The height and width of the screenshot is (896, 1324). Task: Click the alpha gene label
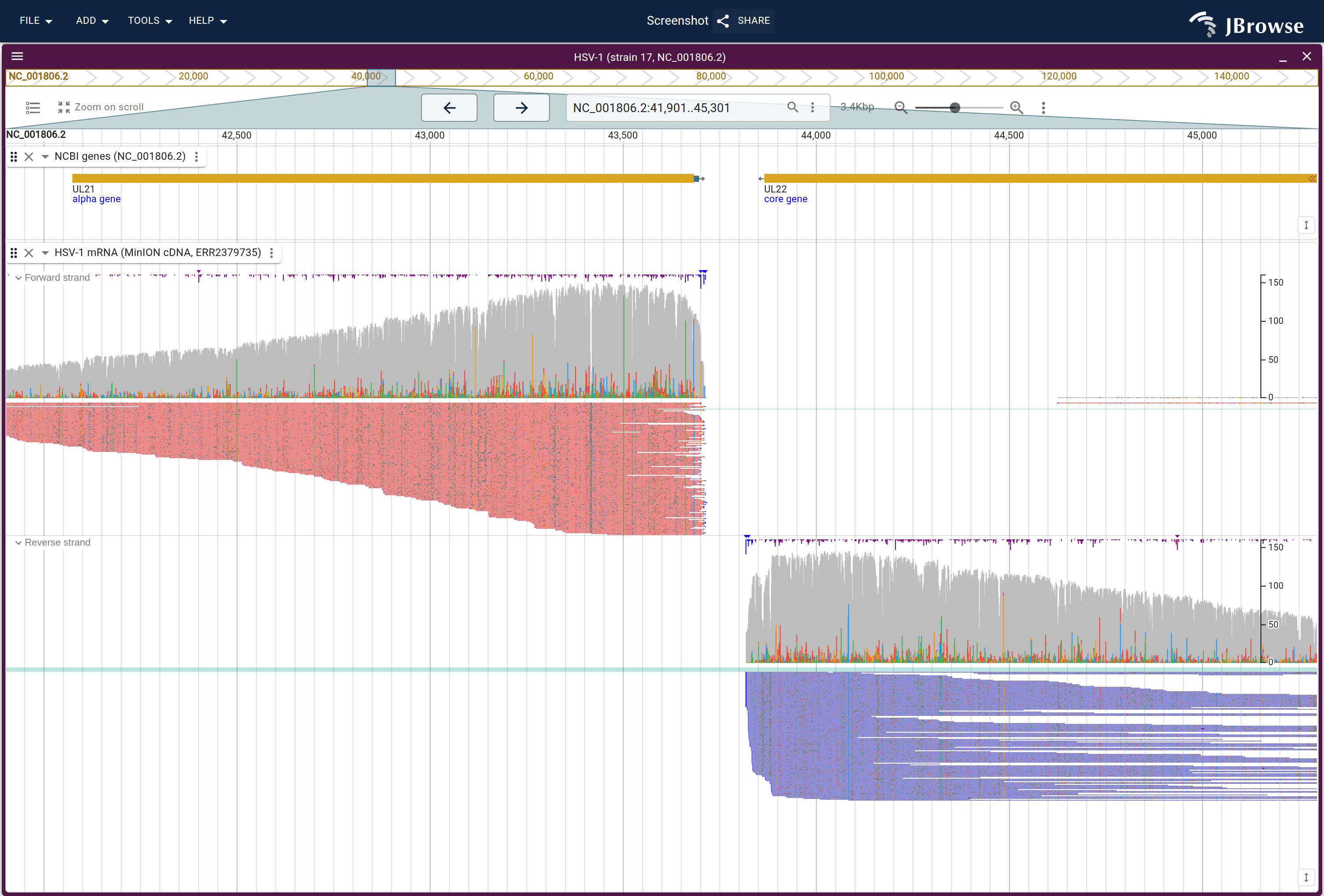(x=96, y=199)
